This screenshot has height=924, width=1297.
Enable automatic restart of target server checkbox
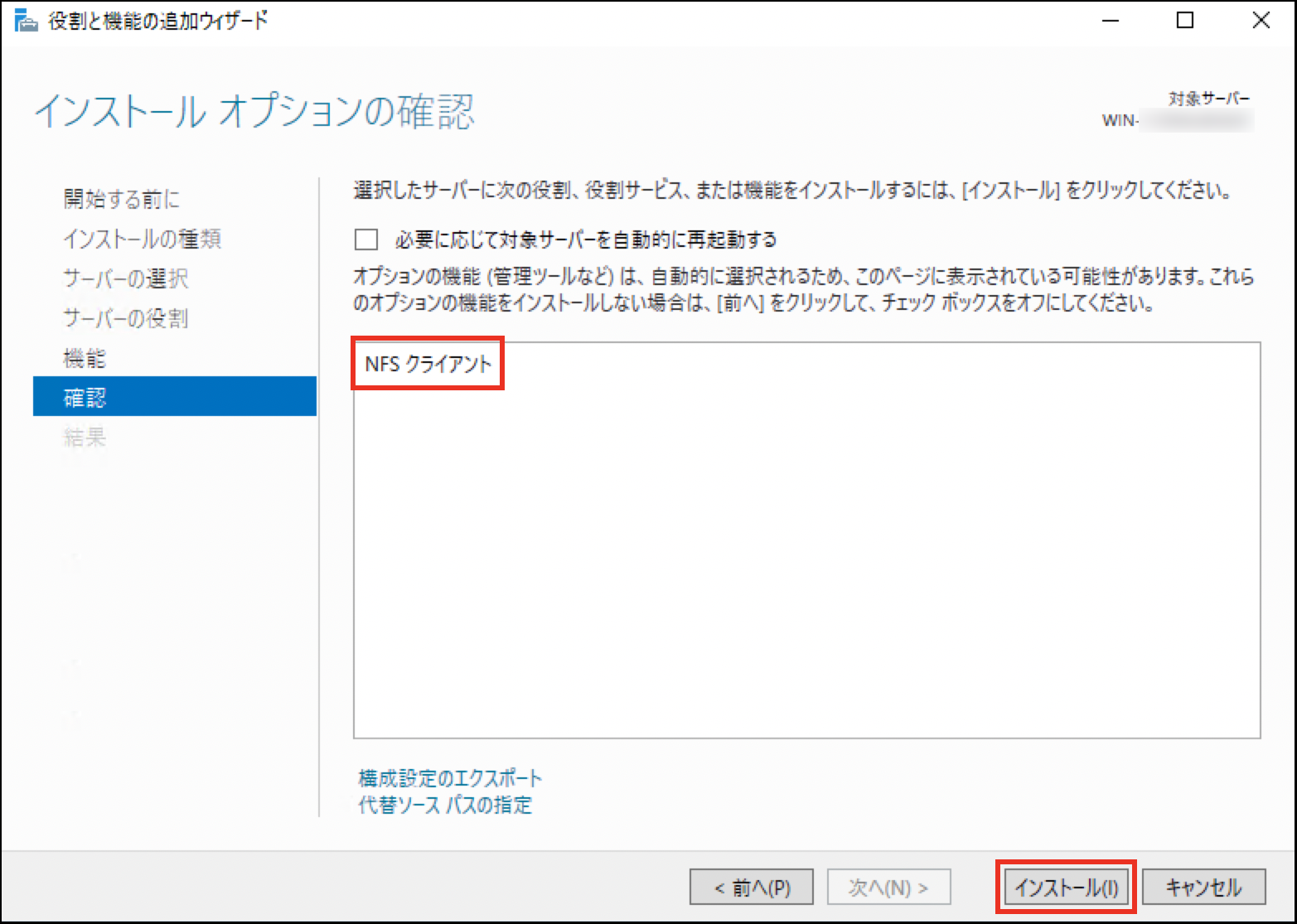(366, 240)
